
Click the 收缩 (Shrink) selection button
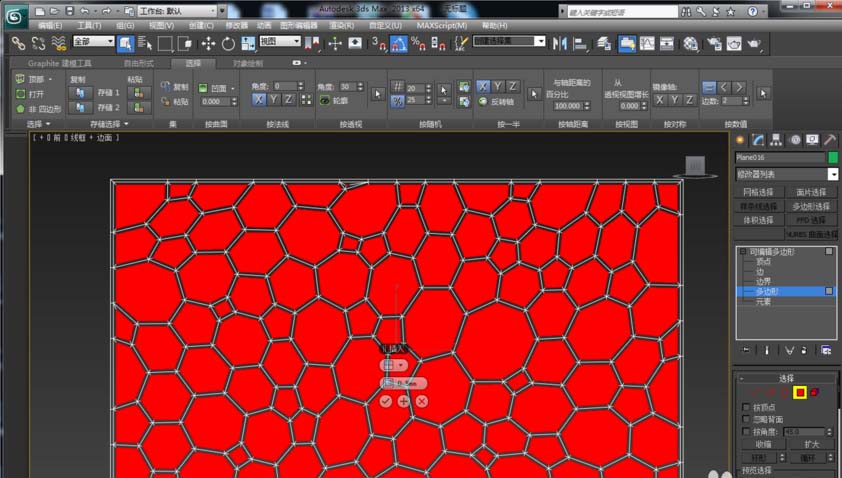click(x=764, y=444)
